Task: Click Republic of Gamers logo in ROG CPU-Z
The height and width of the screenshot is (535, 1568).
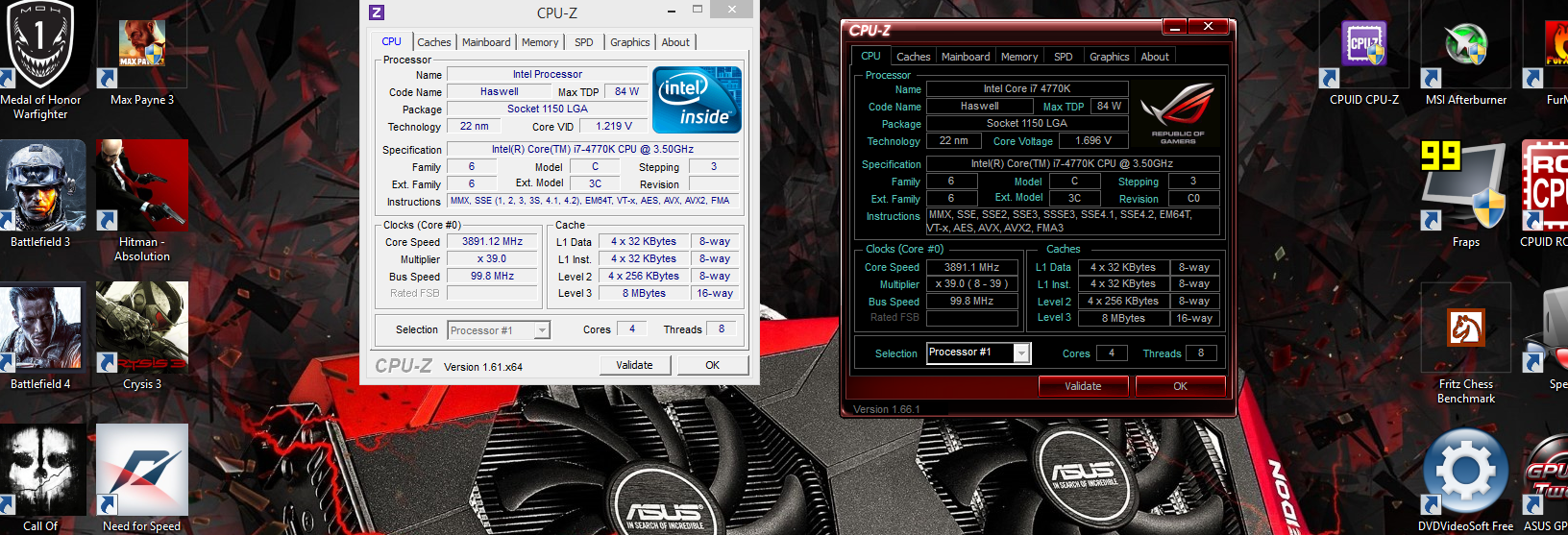Action: click(1177, 111)
